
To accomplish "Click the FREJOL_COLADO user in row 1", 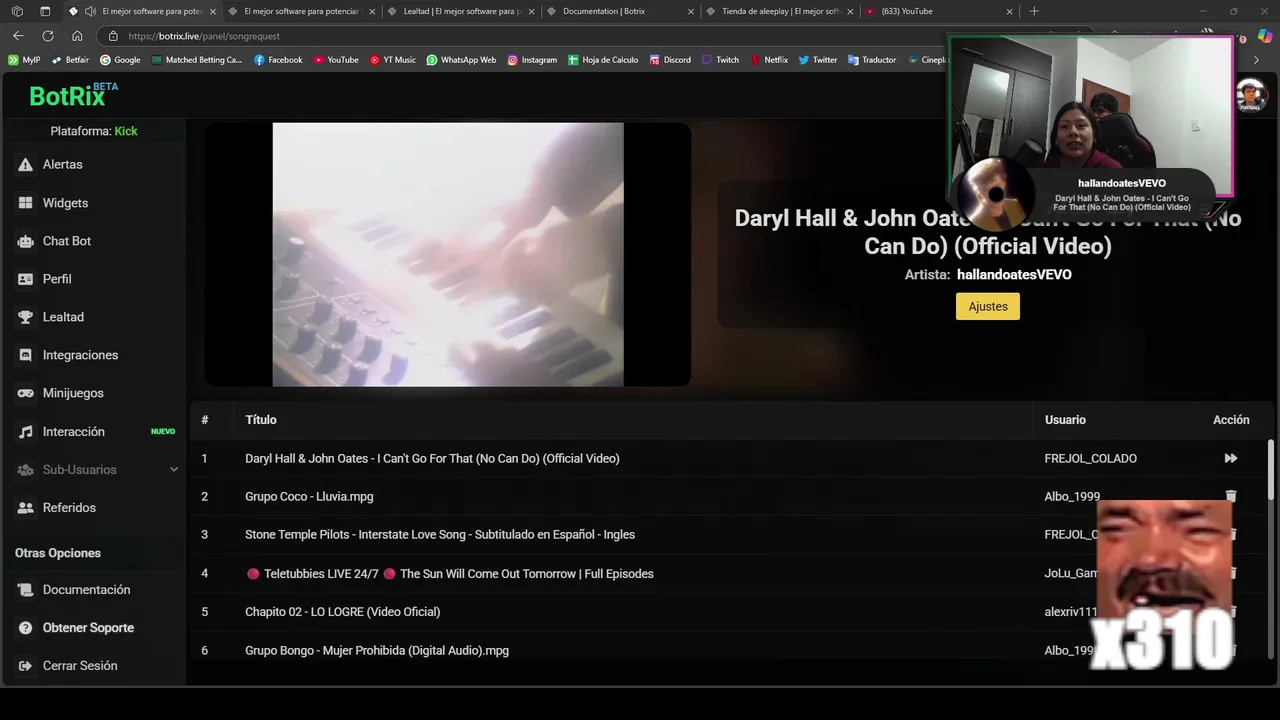I will coord(1090,459).
